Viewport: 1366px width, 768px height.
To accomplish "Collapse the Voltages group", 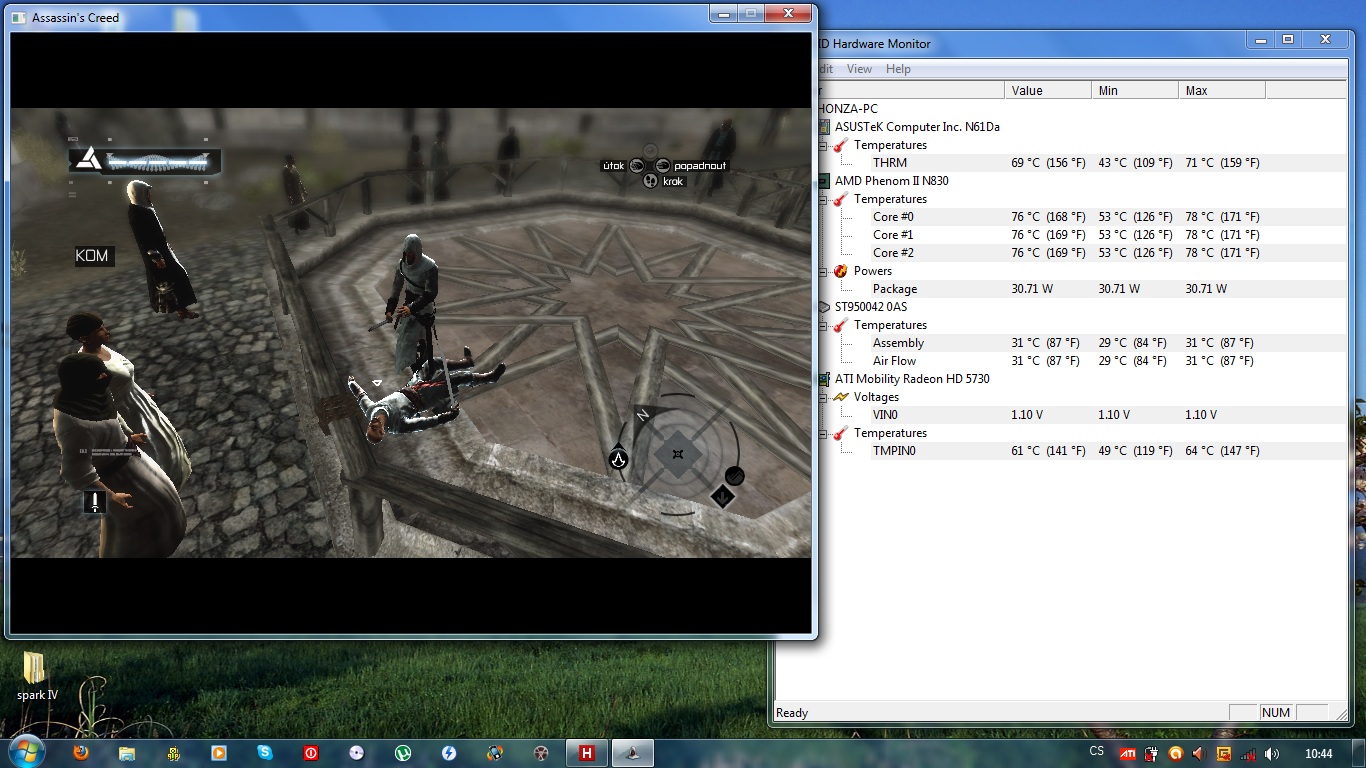I will coord(823,397).
